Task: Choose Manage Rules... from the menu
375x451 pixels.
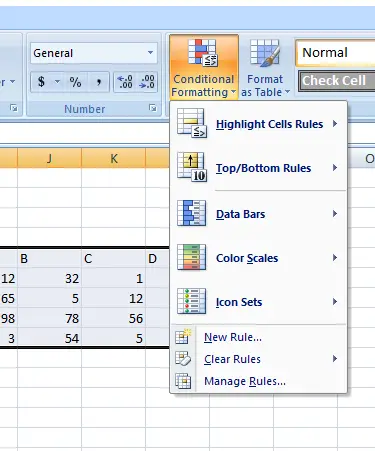Action: 258,381
